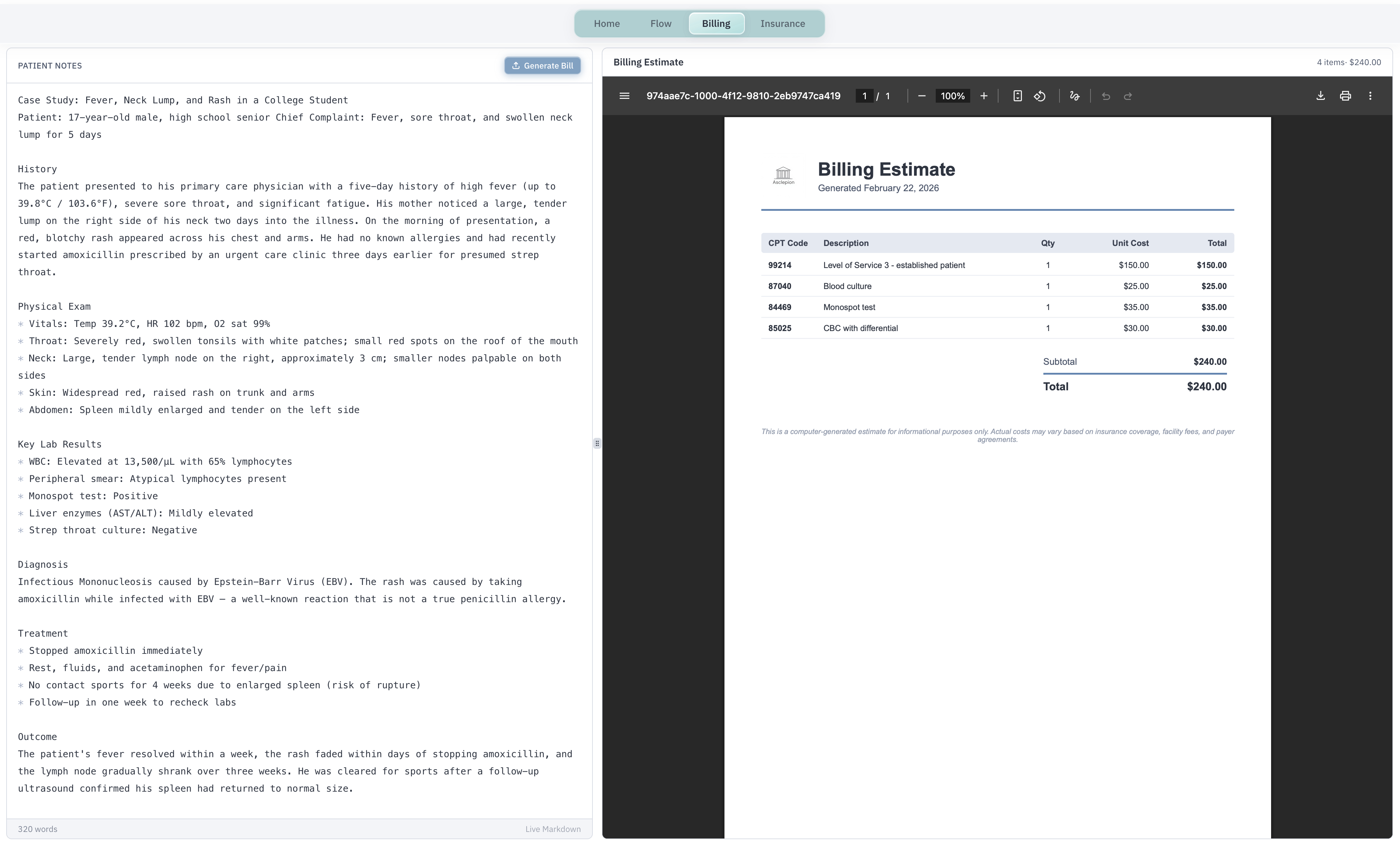Zoom out the PDF with minus icon
The height and width of the screenshot is (844, 1400).
(x=922, y=96)
